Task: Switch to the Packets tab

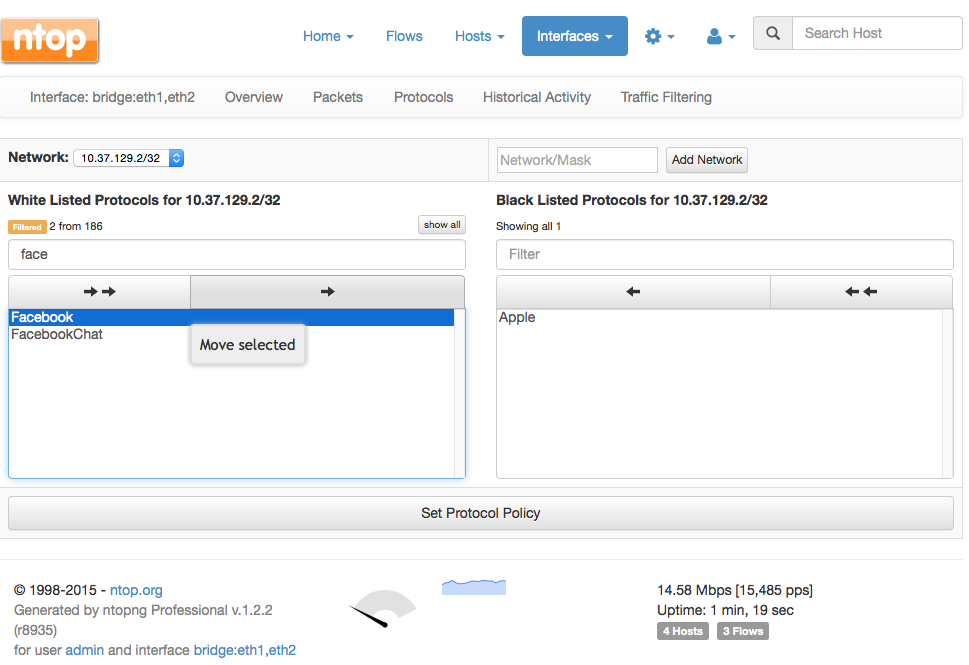Action: tap(337, 97)
